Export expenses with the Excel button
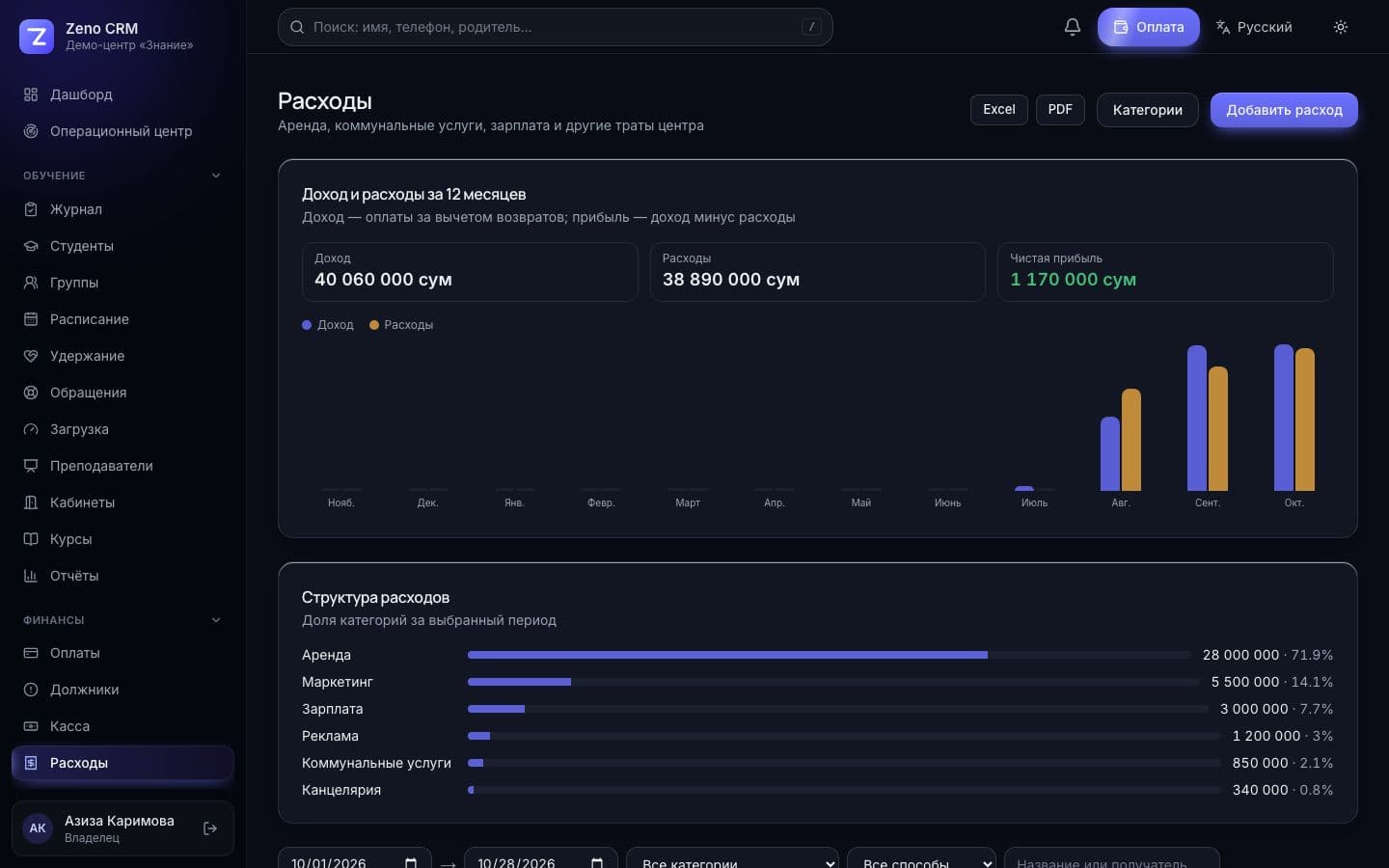 (998, 109)
